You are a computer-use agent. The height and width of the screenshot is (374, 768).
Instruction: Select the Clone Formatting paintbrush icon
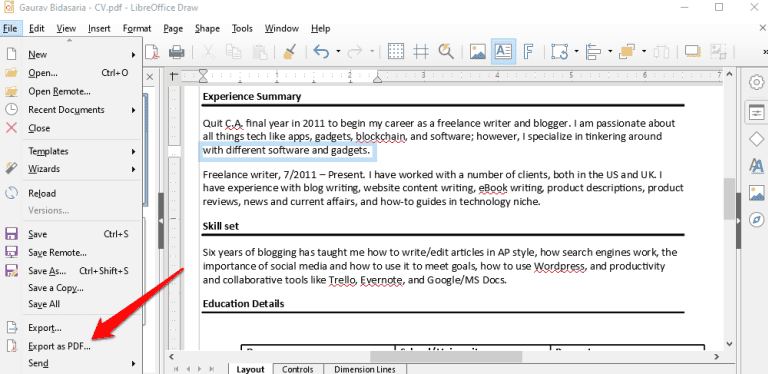288,51
